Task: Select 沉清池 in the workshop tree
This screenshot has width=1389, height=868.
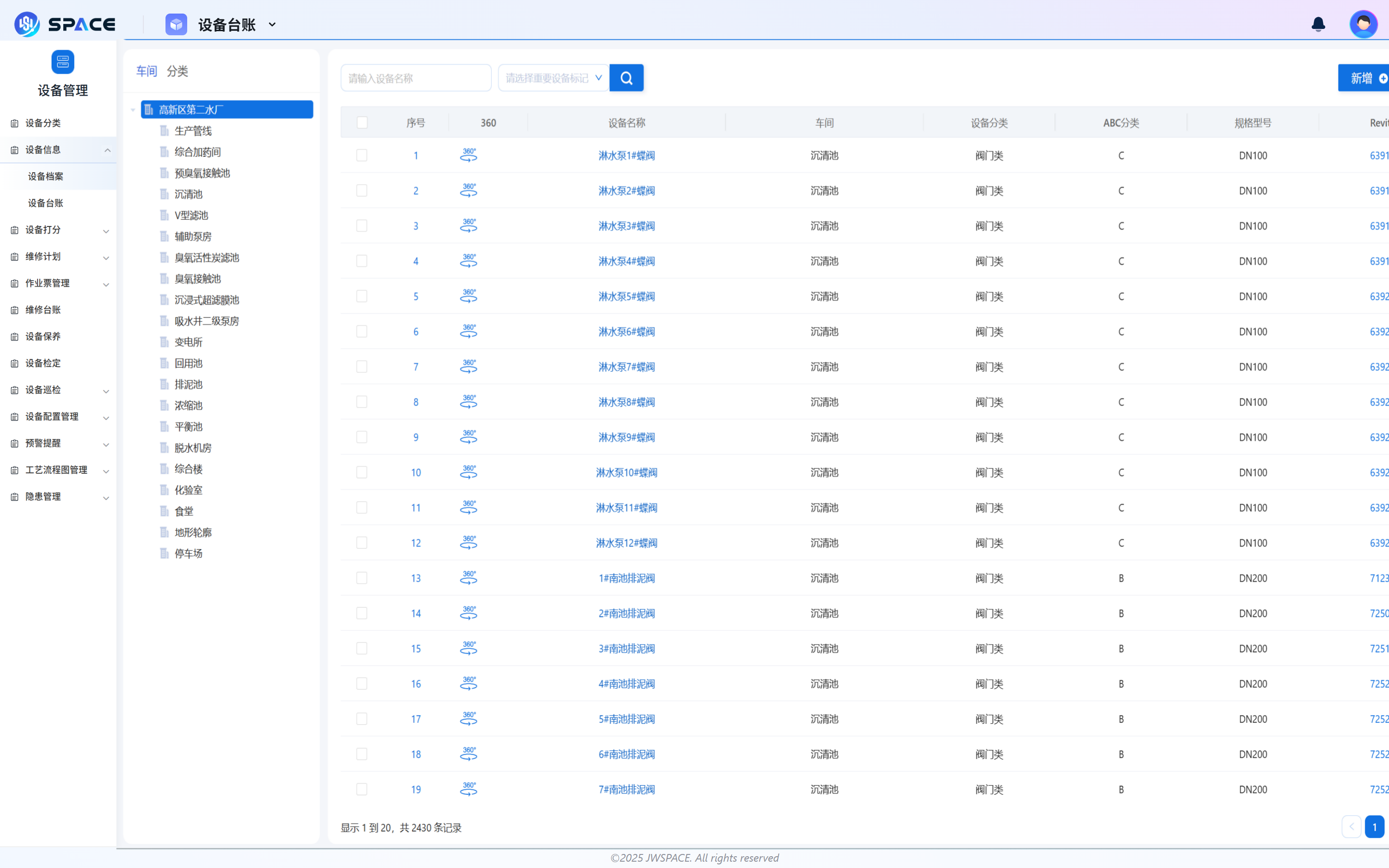Action: click(x=188, y=194)
